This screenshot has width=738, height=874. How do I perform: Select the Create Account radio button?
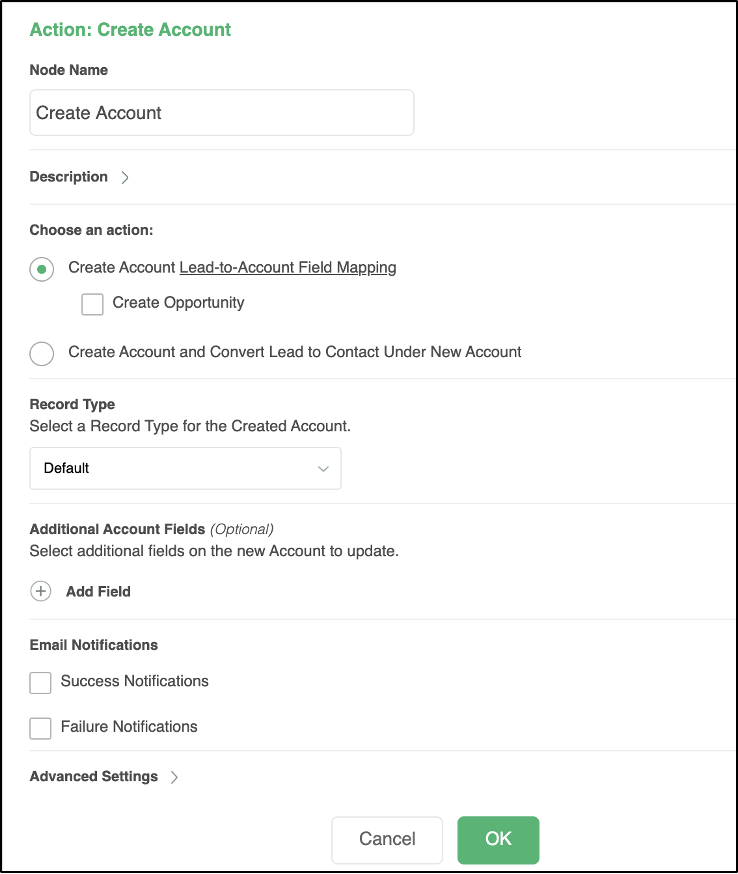tap(41, 269)
